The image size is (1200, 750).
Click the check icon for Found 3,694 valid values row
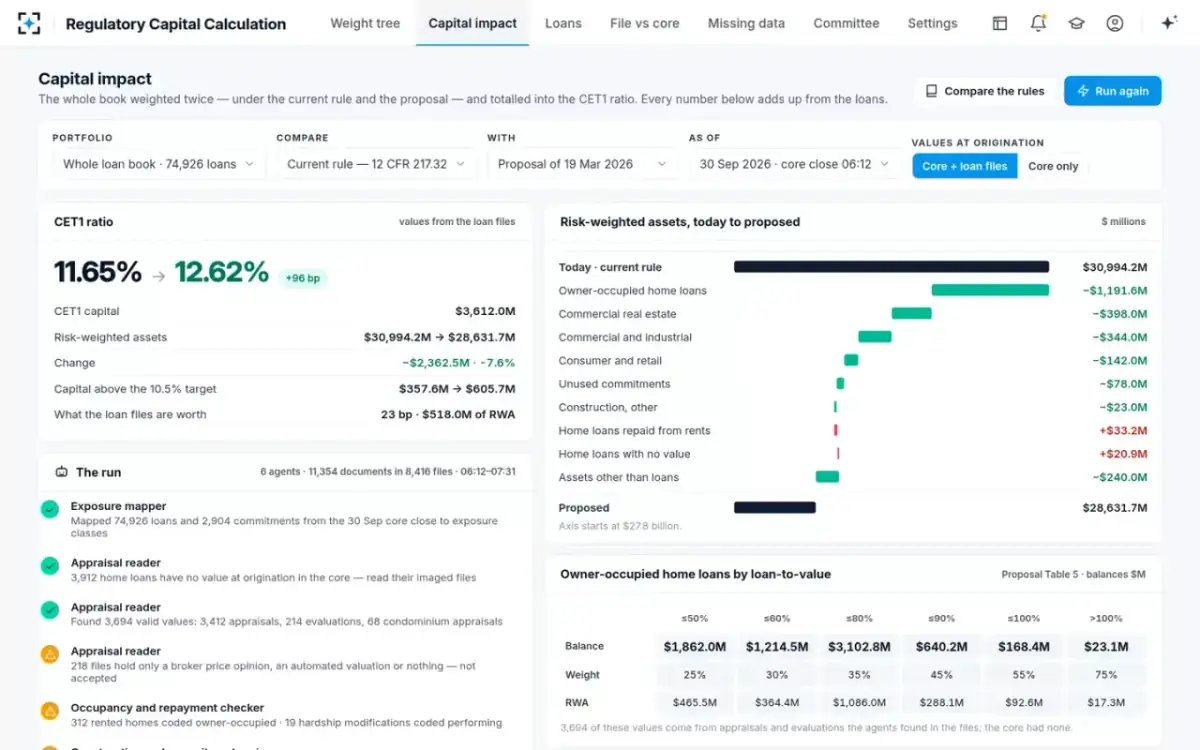click(x=50, y=610)
